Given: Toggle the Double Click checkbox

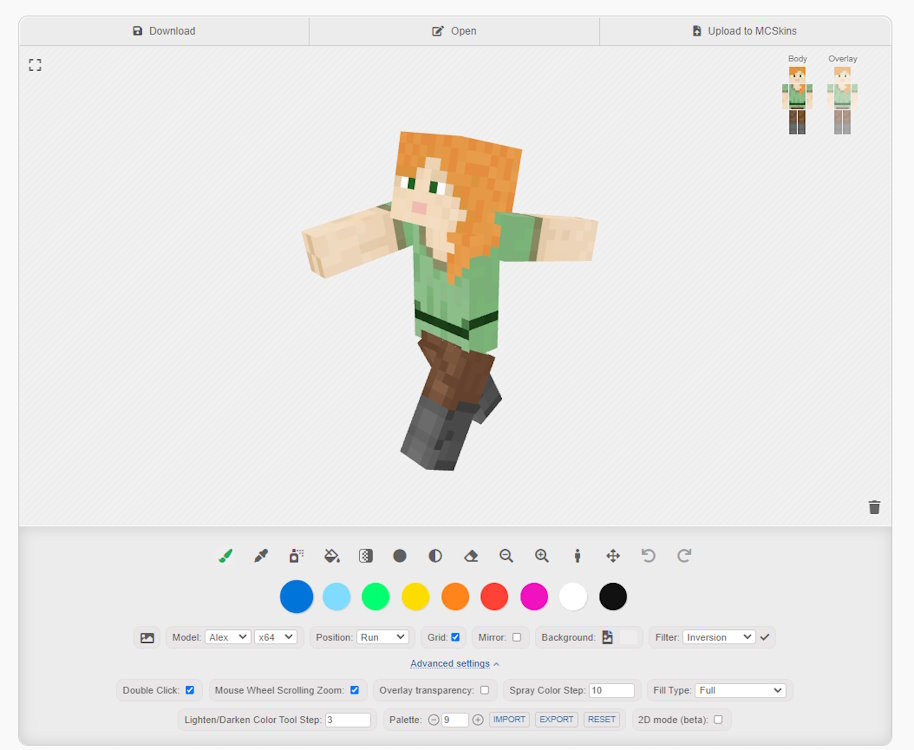Looking at the screenshot, I should coord(189,690).
